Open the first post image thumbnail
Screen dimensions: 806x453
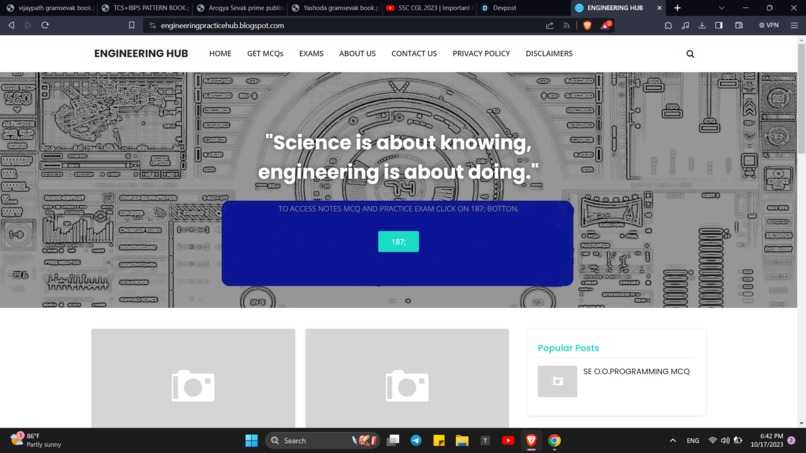(193, 378)
